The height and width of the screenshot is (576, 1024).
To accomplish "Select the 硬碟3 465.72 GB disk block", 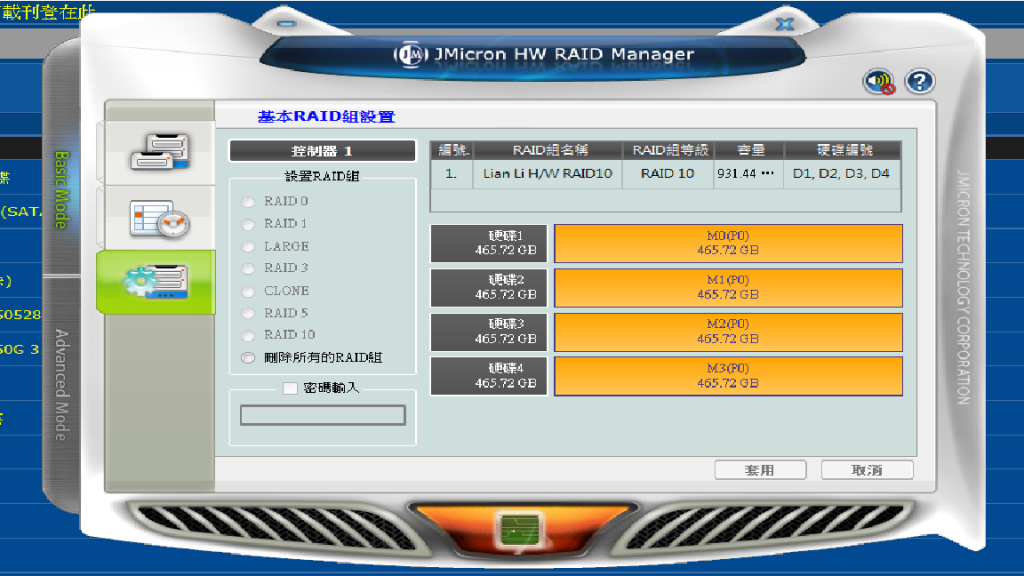I will pyautogui.click(x=488, y=332).
